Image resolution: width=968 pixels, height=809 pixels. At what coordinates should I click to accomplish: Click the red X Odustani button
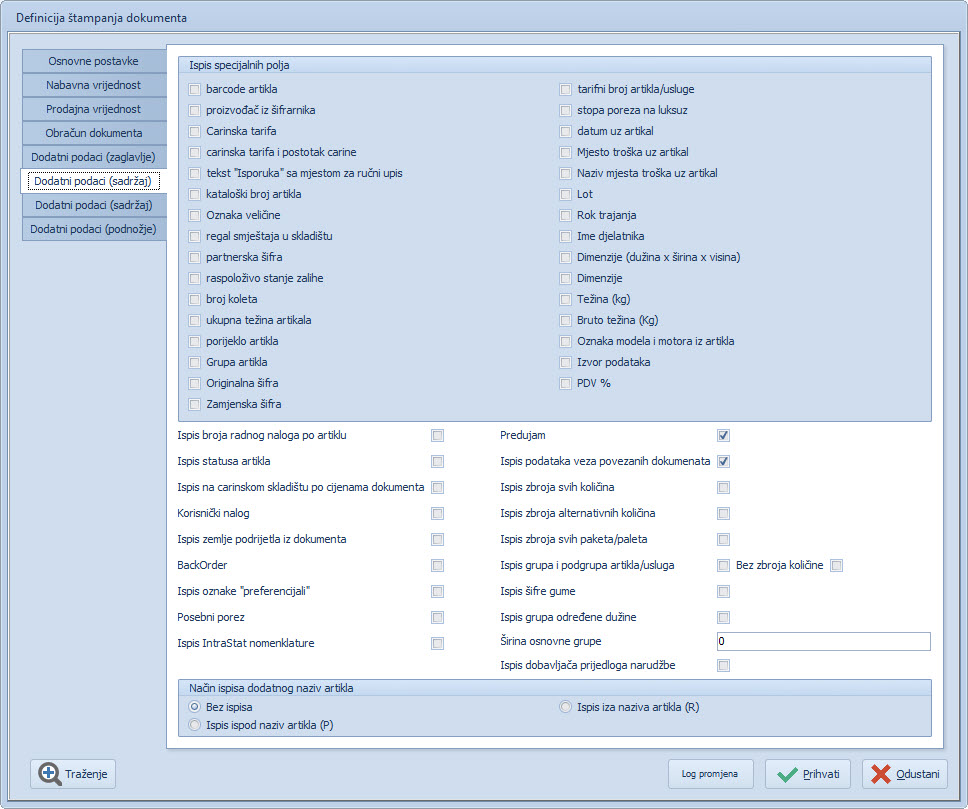click(x=904, y=774)
